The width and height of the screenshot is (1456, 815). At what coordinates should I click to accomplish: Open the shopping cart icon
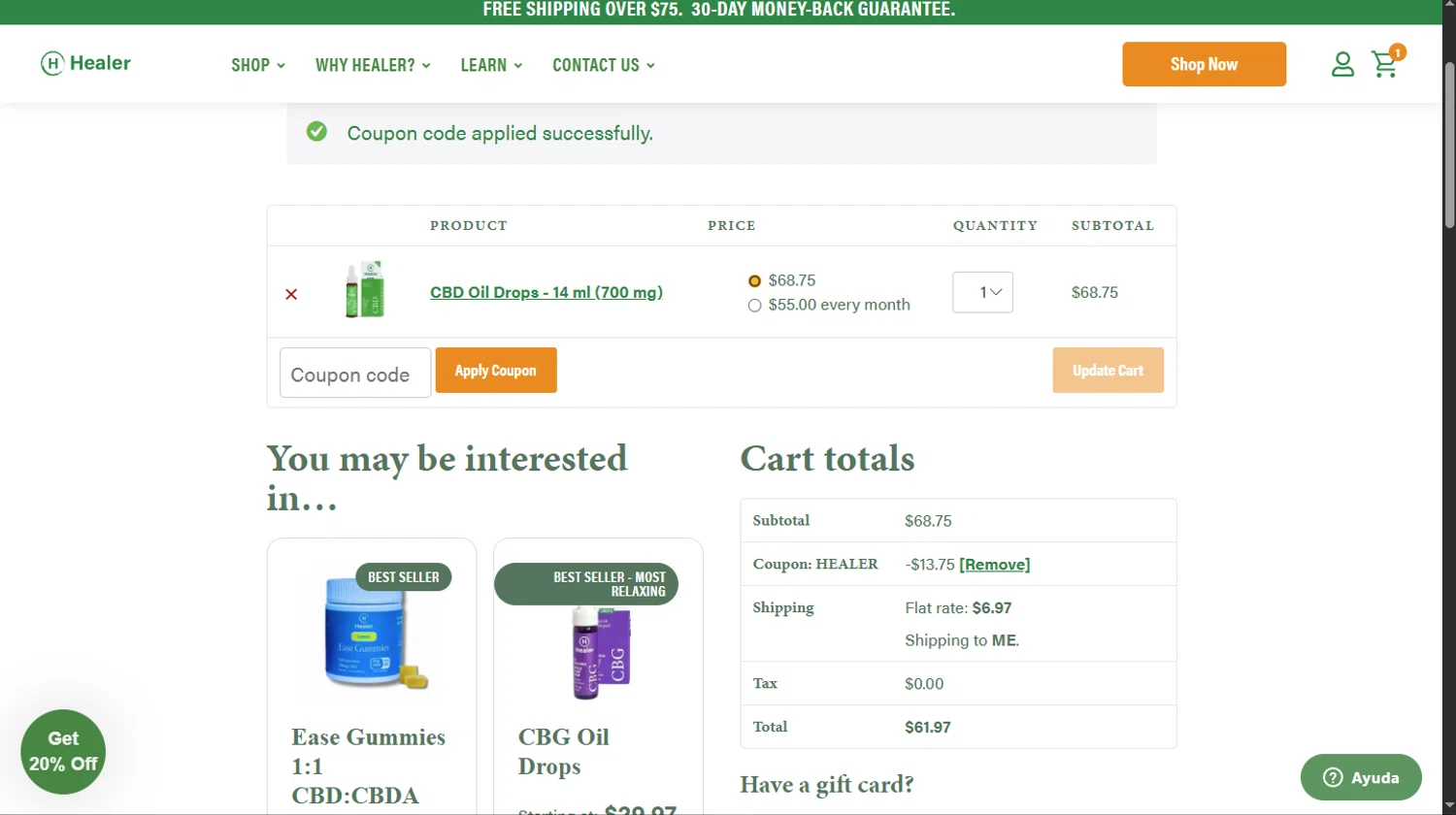[x=1385, y=64]
